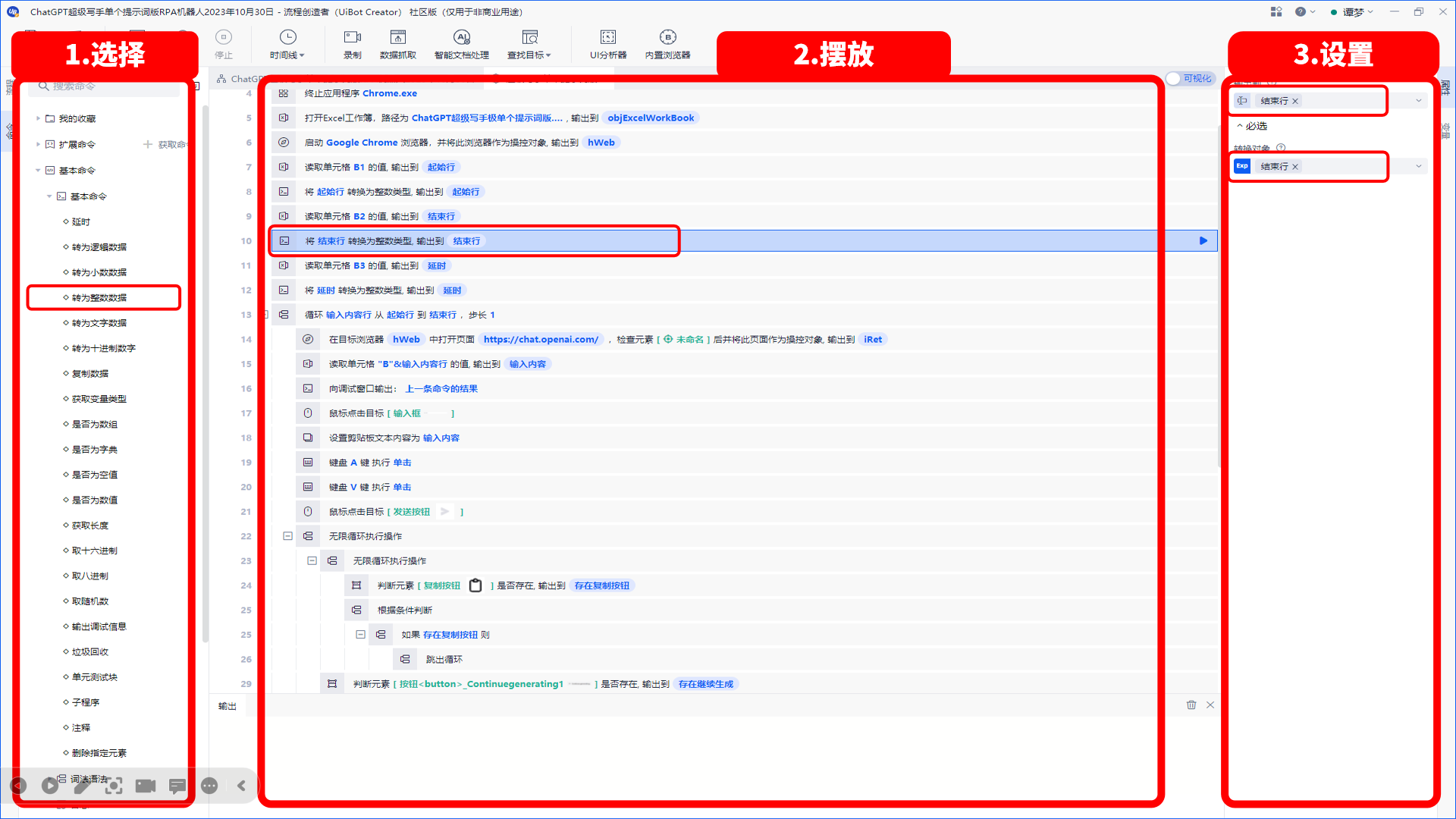The width and height of the screenshot is (1456, 819).
Task: Open the 谭梦 user account menu
Action: [x=1352, y=11]
